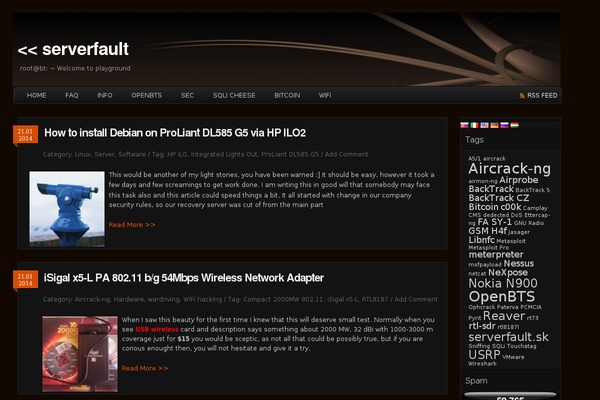Open the iSigal x5-L wireless adapter post title
The image size is (600, 400).
[x=184, y=278]
